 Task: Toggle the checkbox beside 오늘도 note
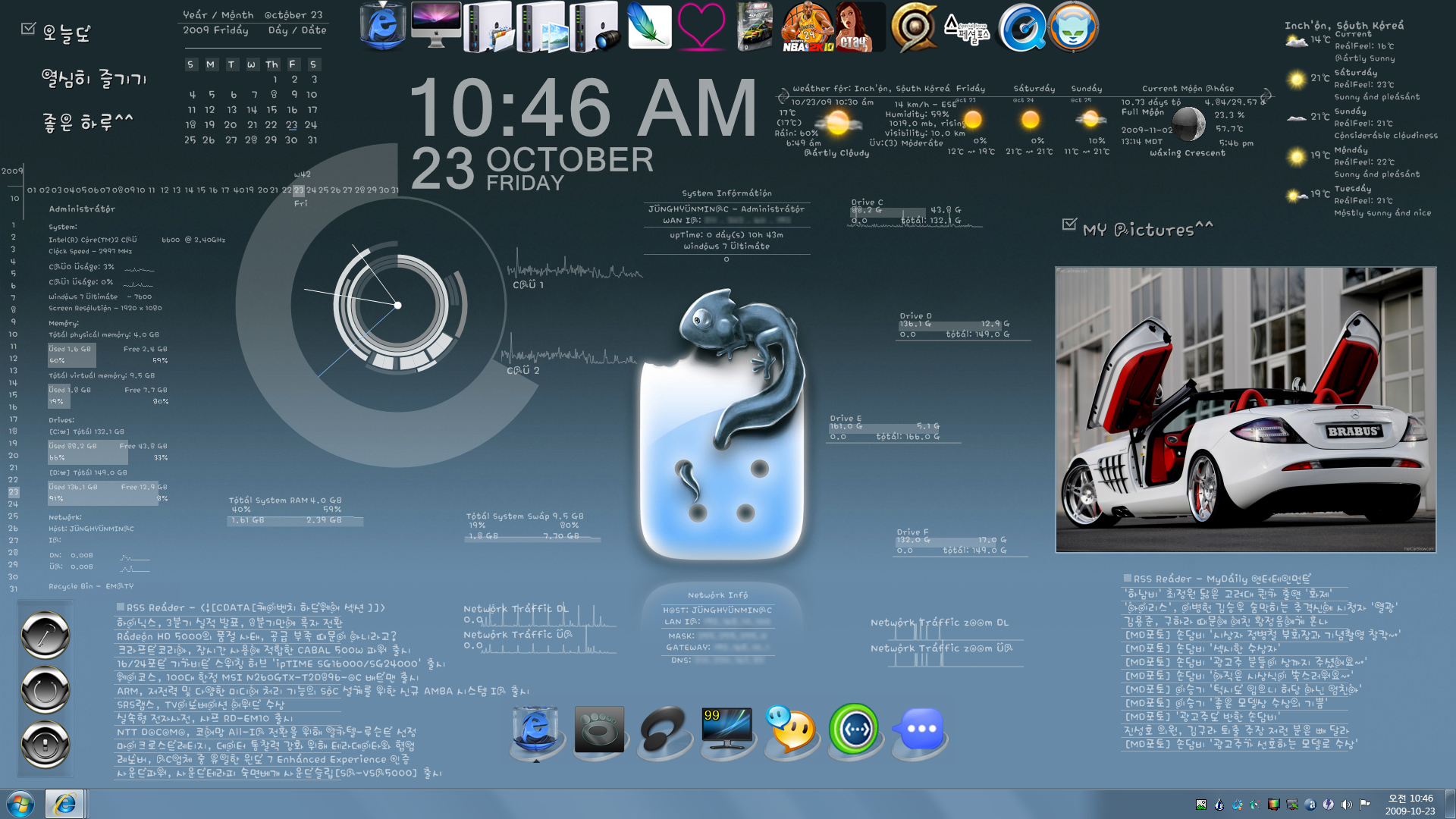click(29, 28)
